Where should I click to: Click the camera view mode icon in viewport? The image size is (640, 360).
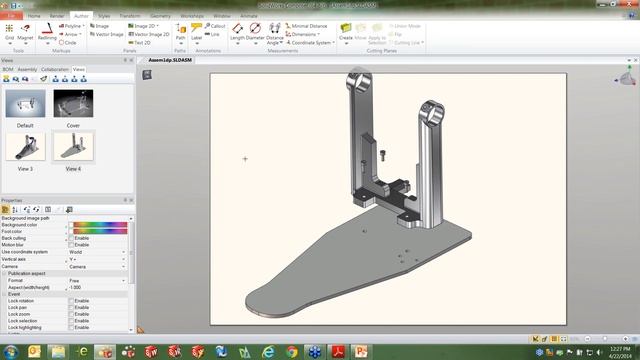click(147, 75)
